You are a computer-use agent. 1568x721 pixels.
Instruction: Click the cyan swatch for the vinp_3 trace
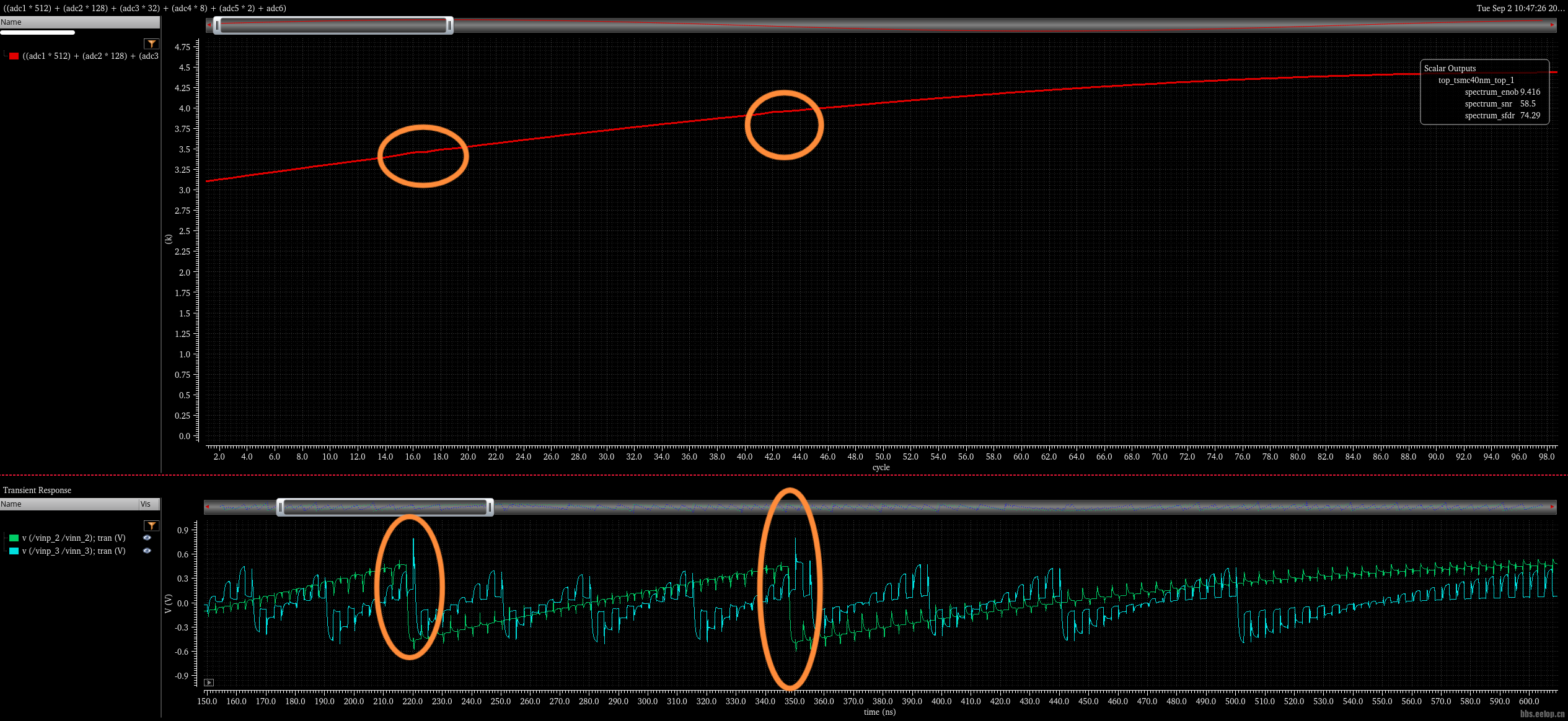[x=14, y=551]
